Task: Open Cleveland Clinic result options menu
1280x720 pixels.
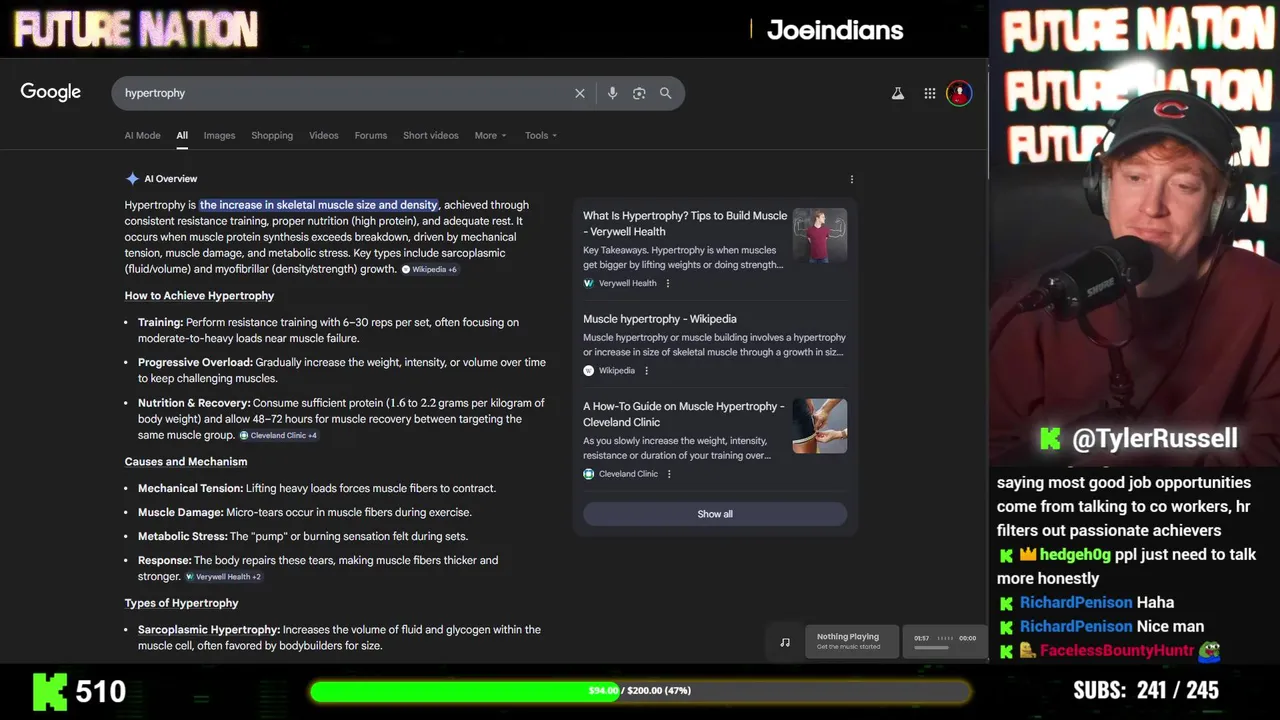Action: point(669,474)
